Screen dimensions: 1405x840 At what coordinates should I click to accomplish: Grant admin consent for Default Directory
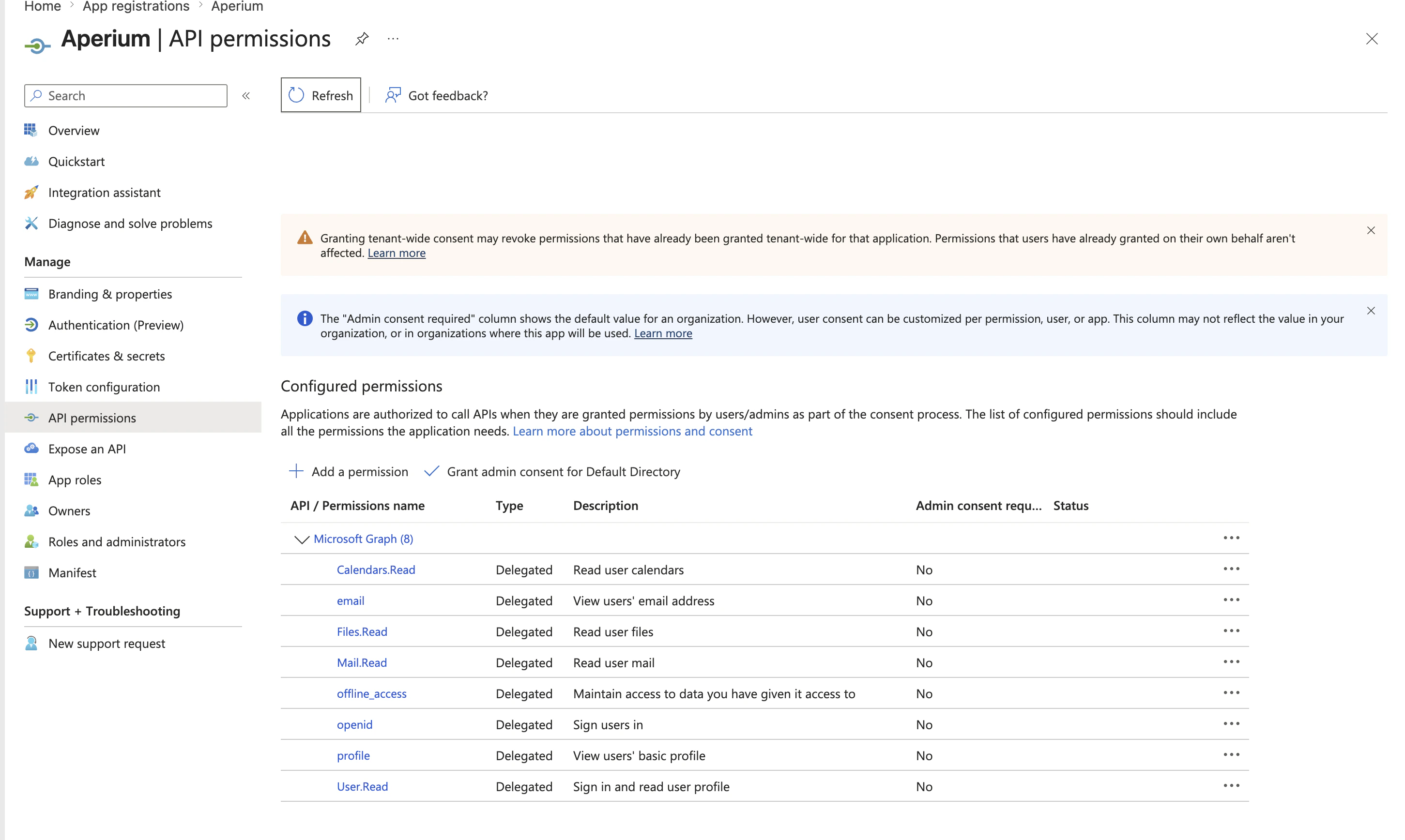pos(552,471)
